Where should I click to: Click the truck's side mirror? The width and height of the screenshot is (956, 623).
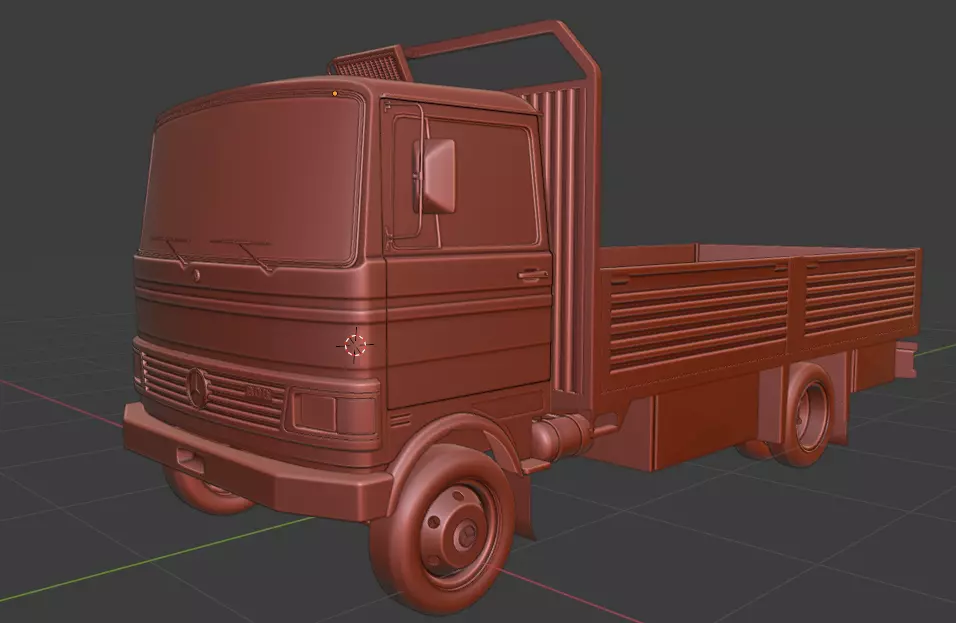pos(435,176)
